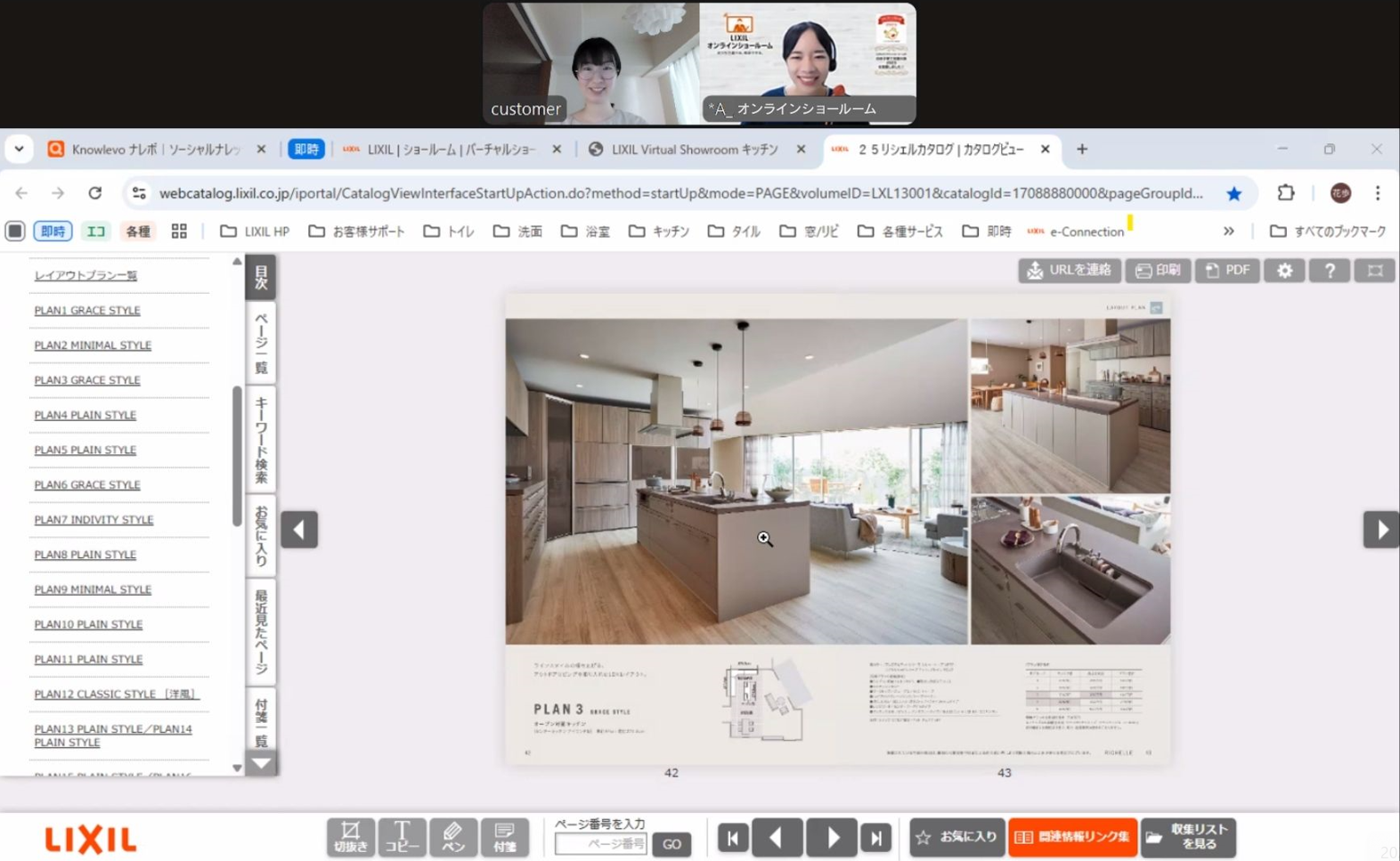1400x861 pixels.
Task: Open PLAN7 INDIVITY STYLE link
Action: coord(94,520)
